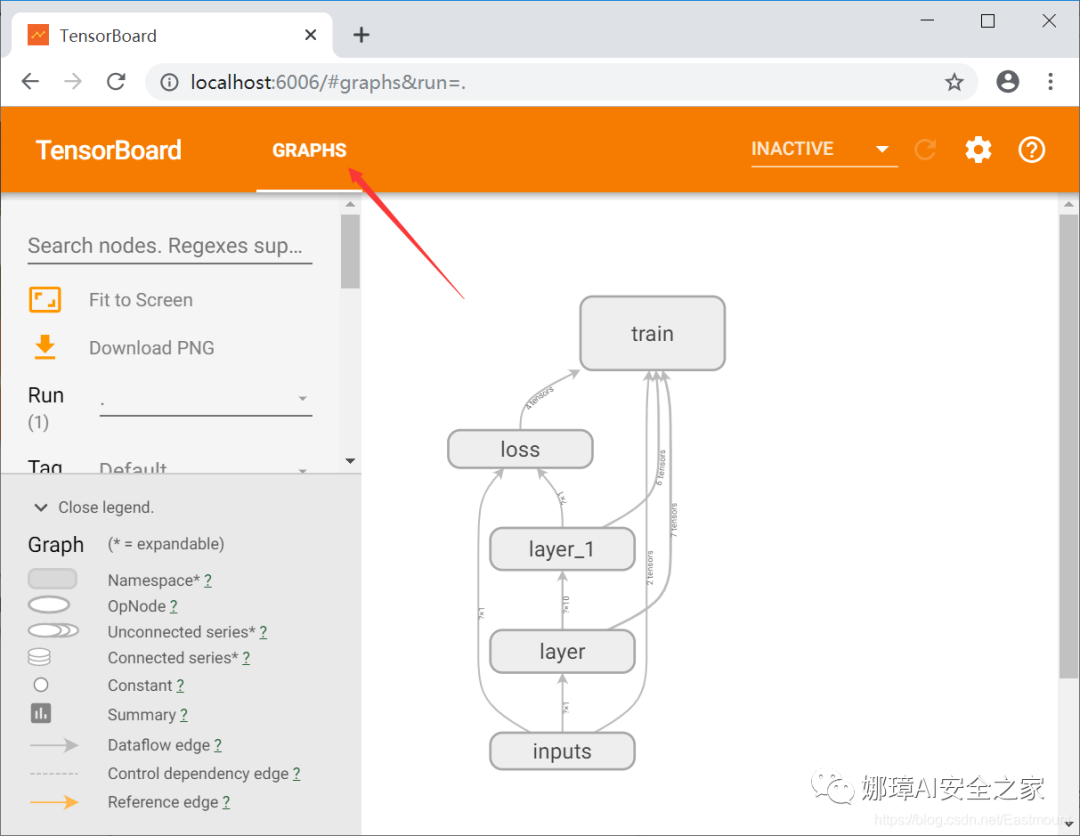Click the Fit to Screen label
The image size is (1080, 836).
coord(141,300)
